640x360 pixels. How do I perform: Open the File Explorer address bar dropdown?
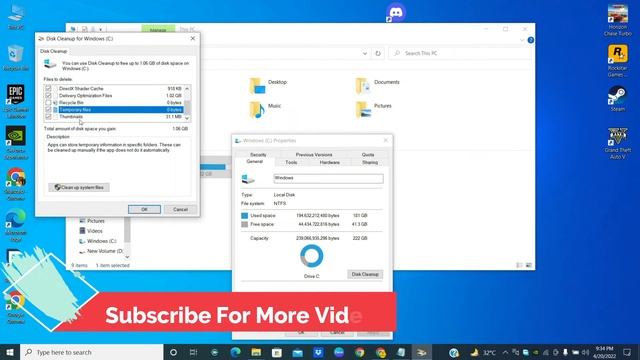point(364,53)
